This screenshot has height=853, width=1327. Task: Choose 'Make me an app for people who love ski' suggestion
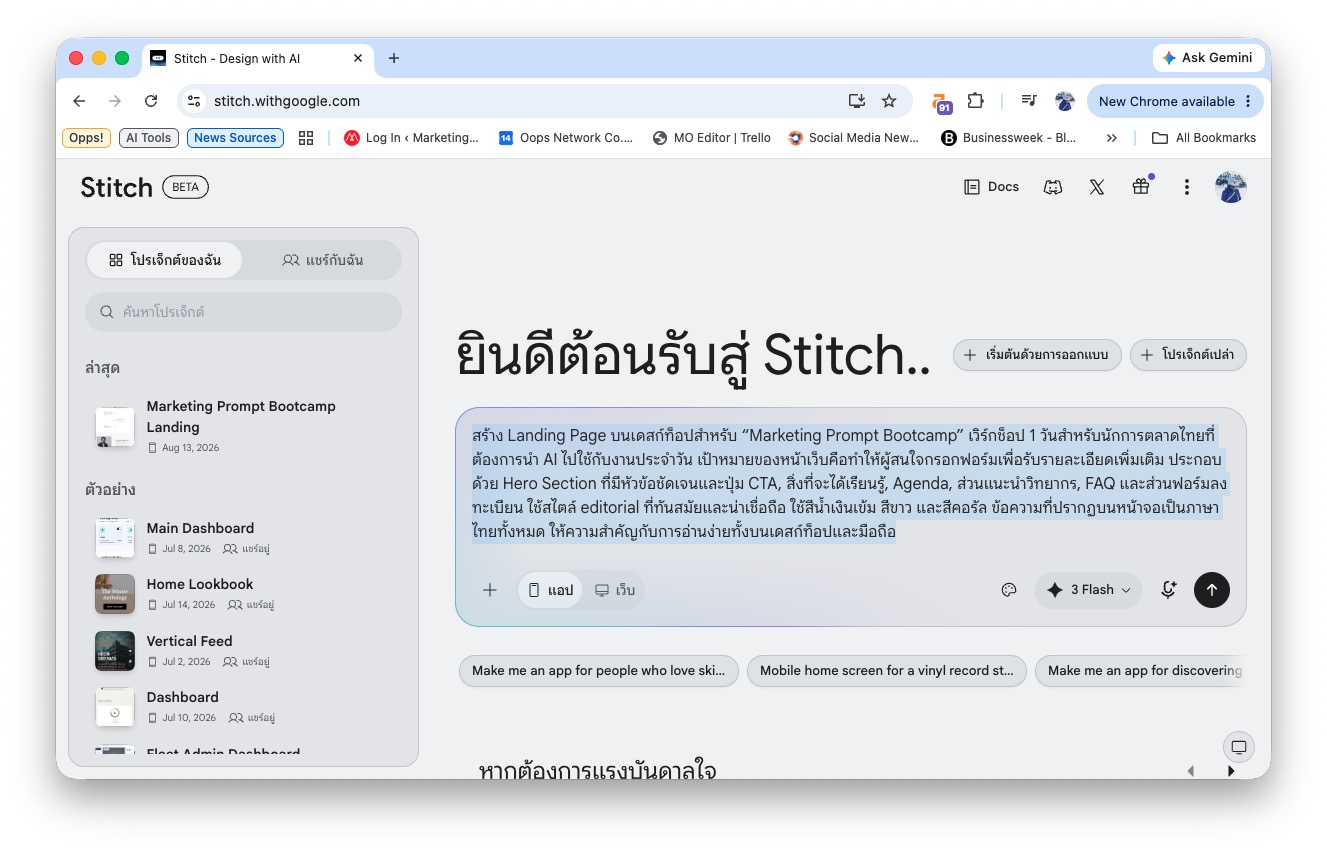click(x=599, y=671)
